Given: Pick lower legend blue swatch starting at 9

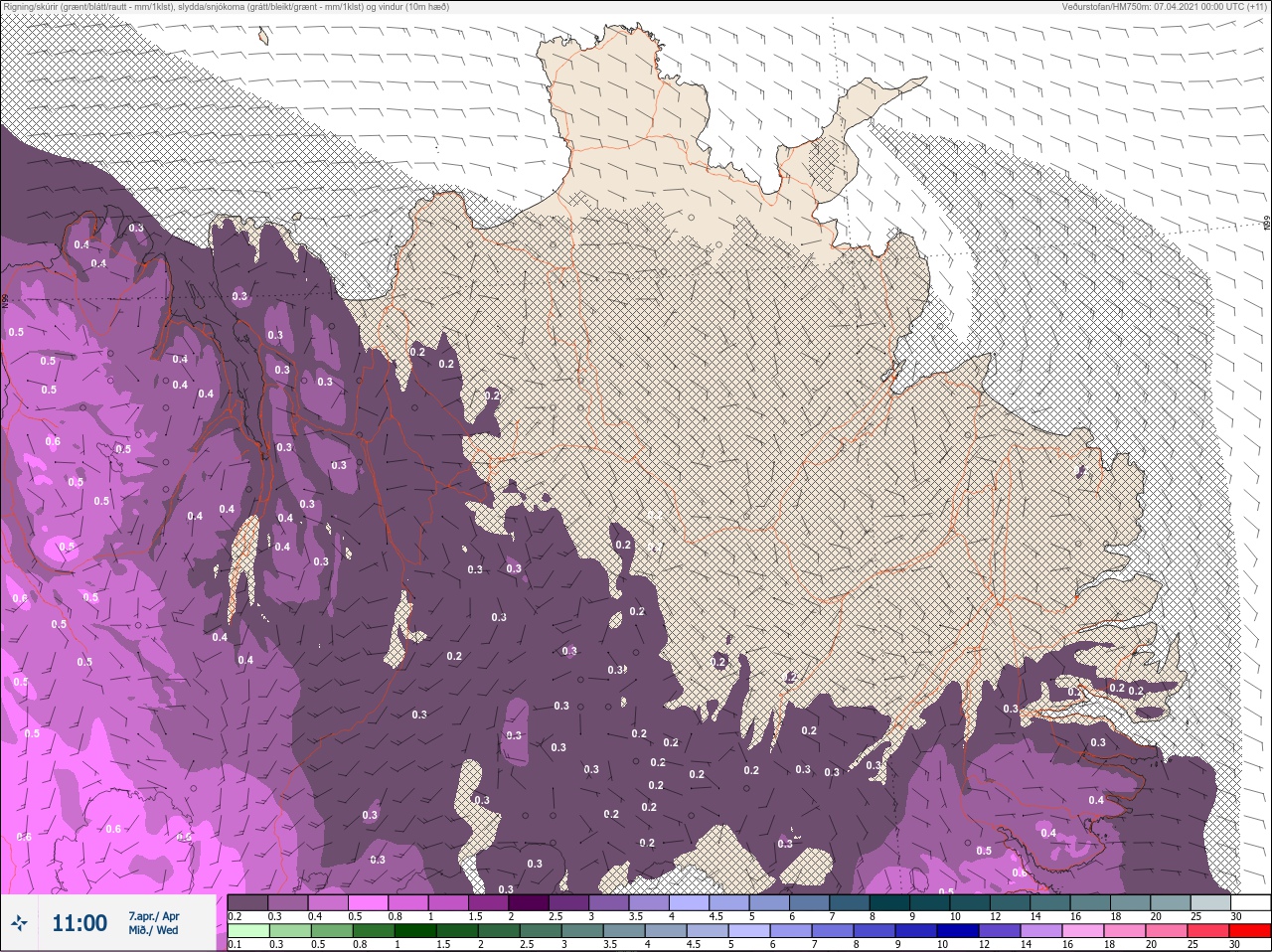Looking at the screenshot, I should (916, 931).
